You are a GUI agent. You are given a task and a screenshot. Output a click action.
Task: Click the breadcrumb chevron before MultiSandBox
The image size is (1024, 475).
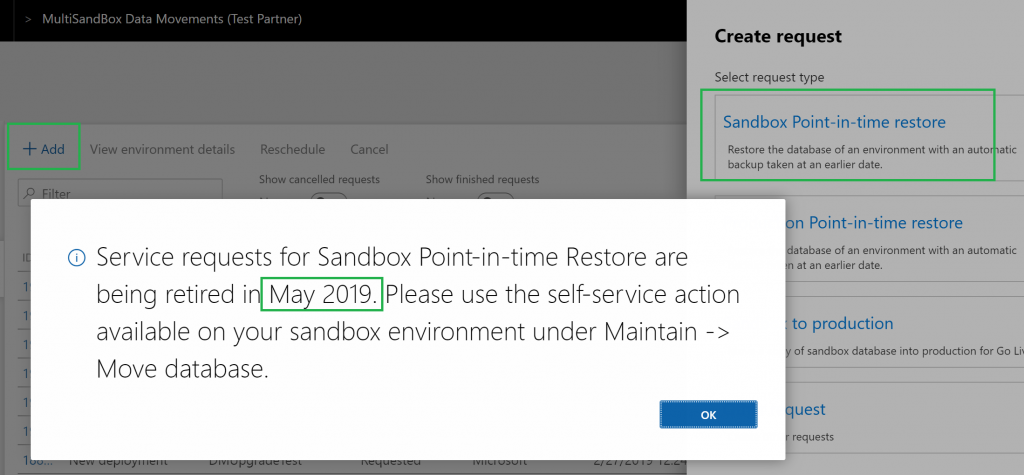pyautogui.click(x=27, y=18)
